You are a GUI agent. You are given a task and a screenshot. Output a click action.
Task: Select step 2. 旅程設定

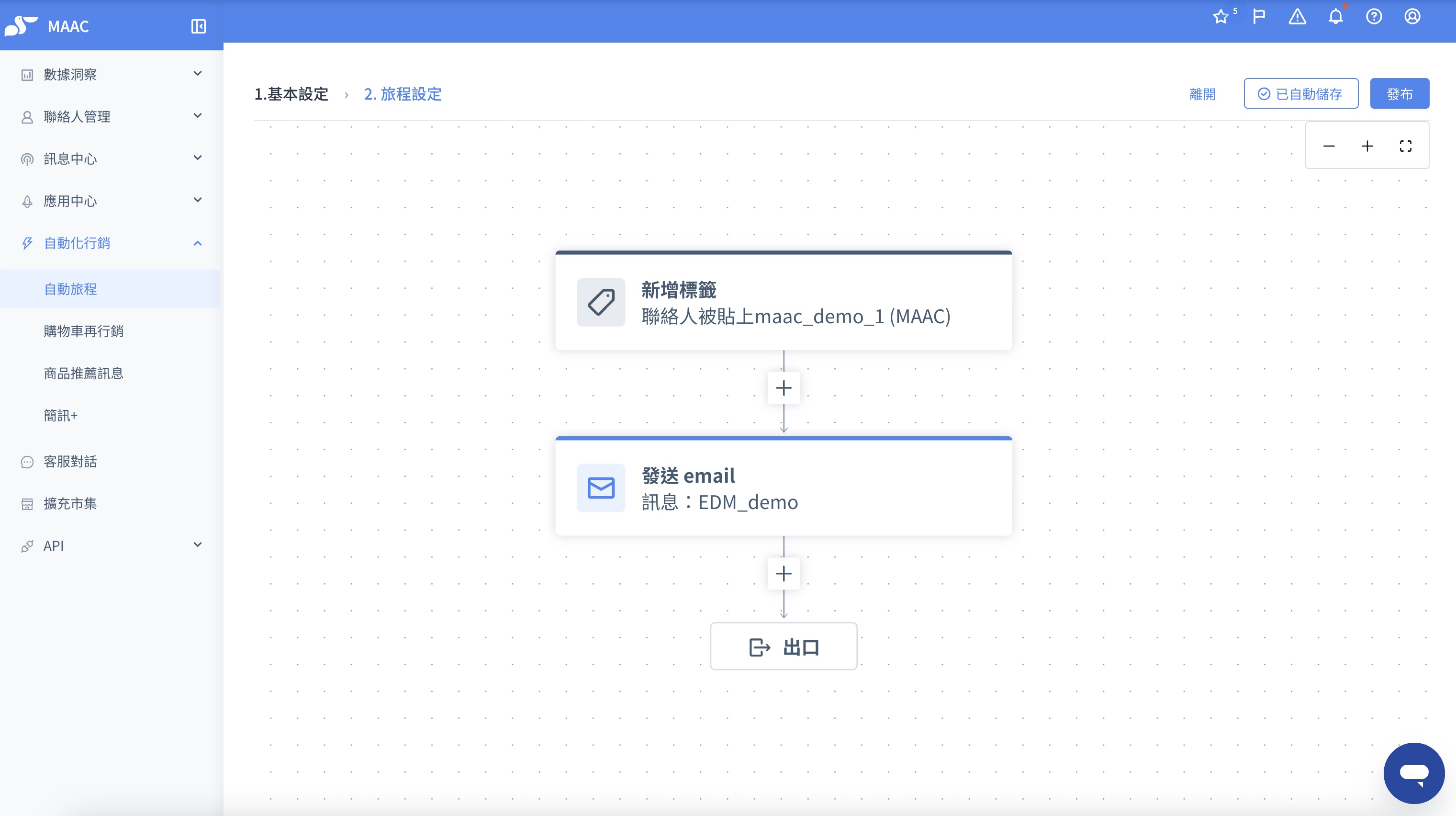pos(403,94)
